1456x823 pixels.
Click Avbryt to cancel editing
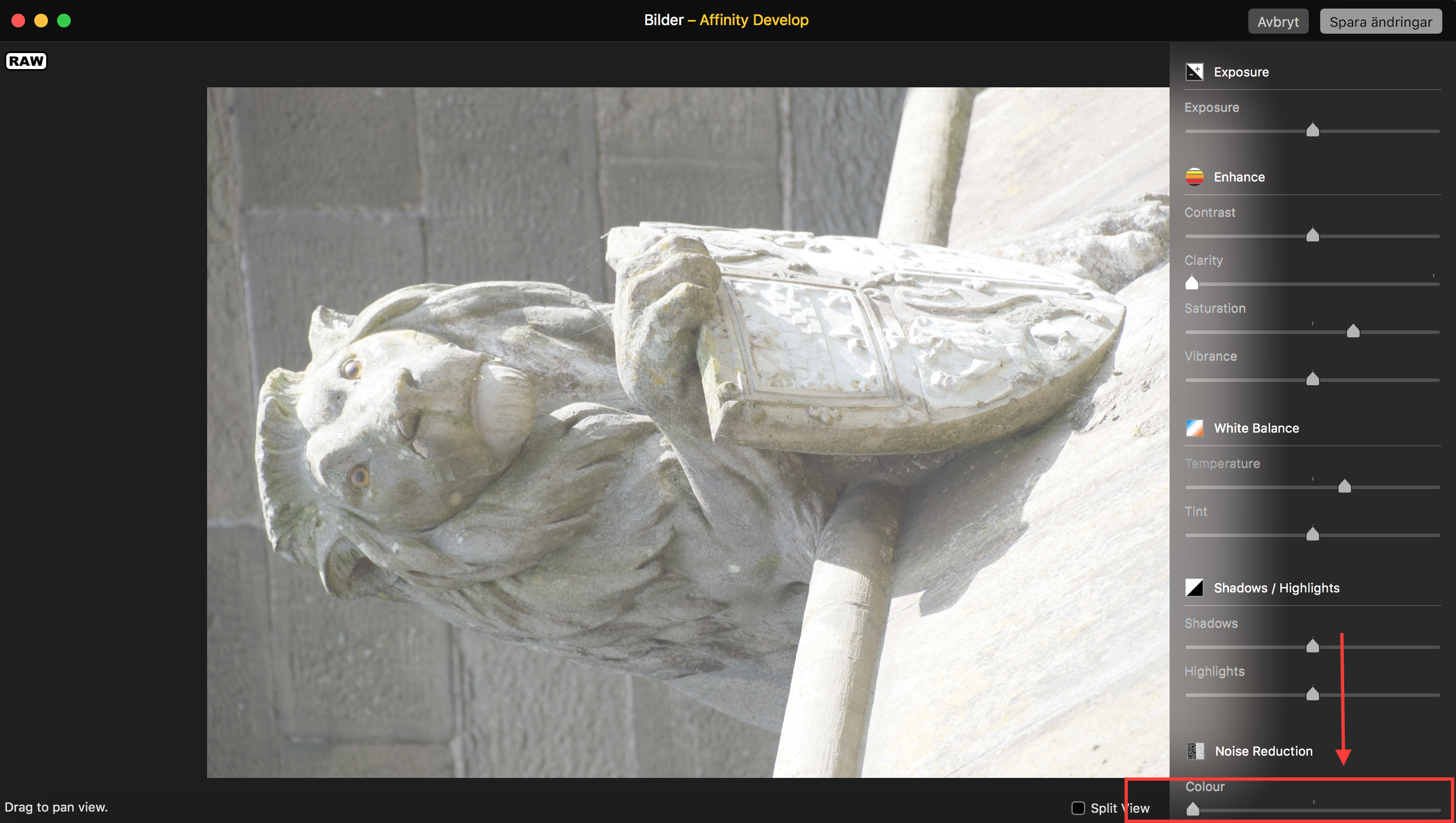pyautogui.click(x=1278, y=22)
